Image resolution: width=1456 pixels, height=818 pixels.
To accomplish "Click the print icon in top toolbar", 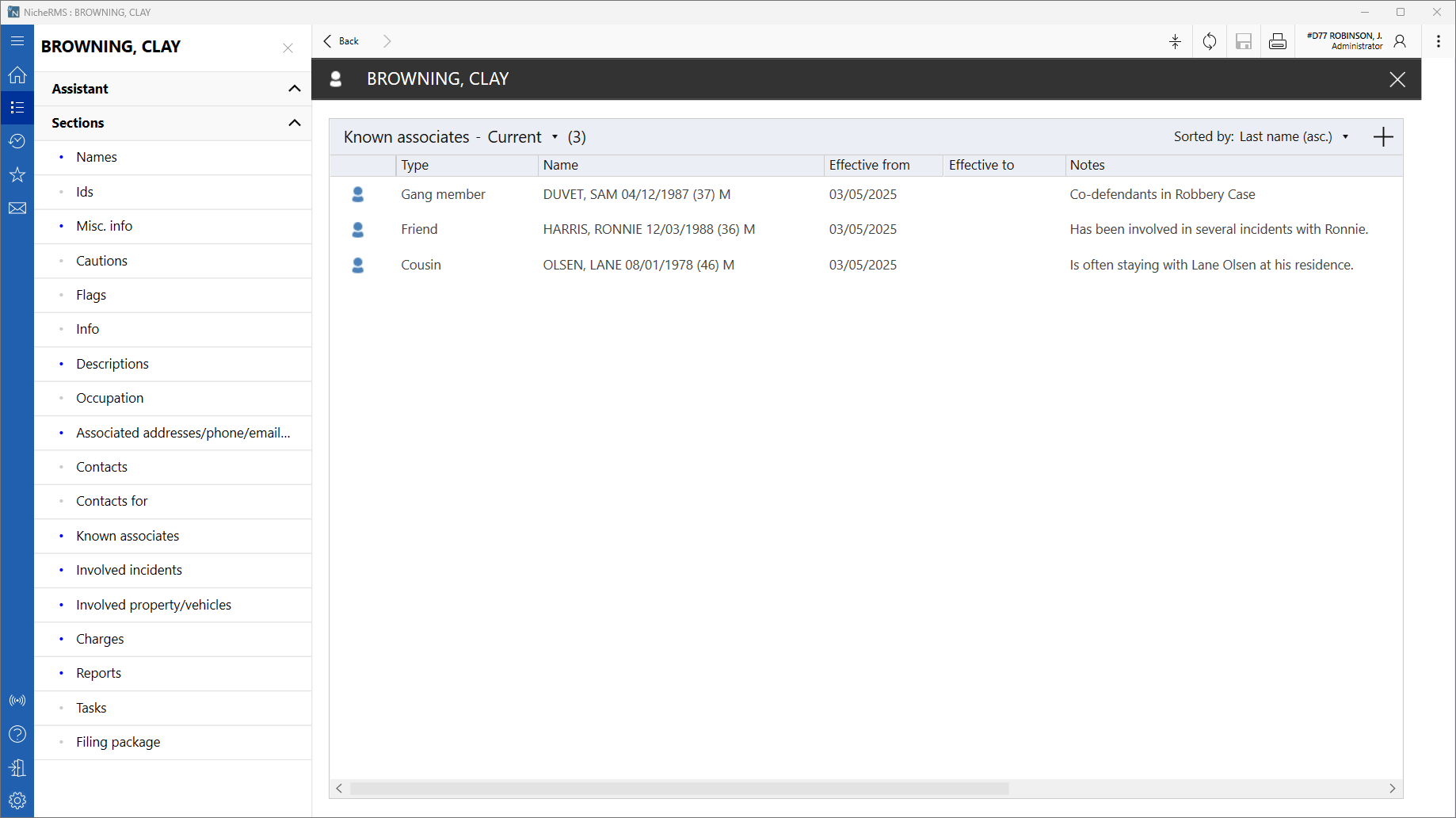I will (x=1277, y=42).
